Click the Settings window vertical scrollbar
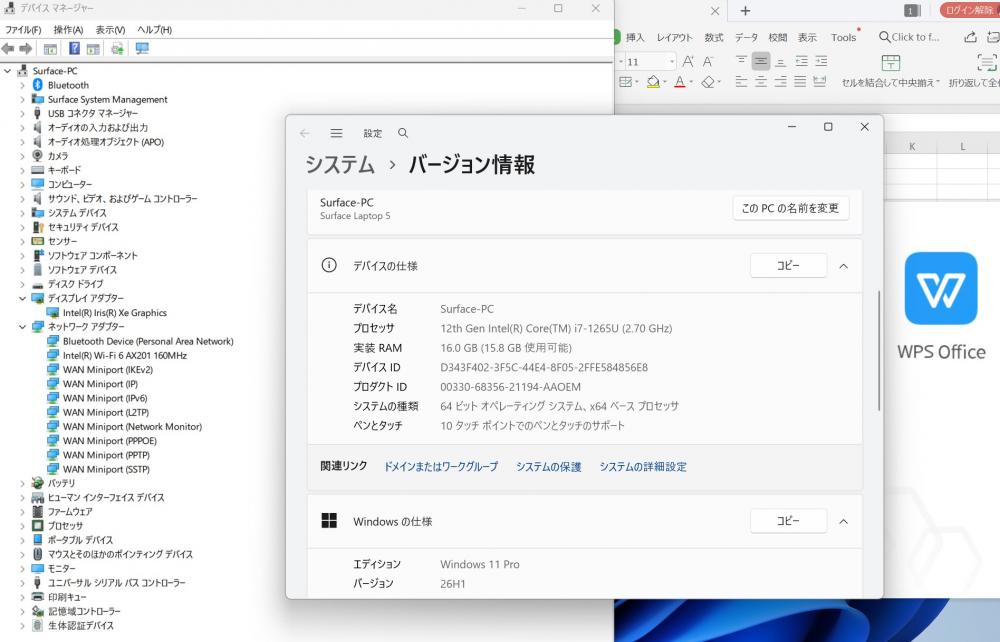The width and height of the screenshot is (1000, 642). click(879, 351)
